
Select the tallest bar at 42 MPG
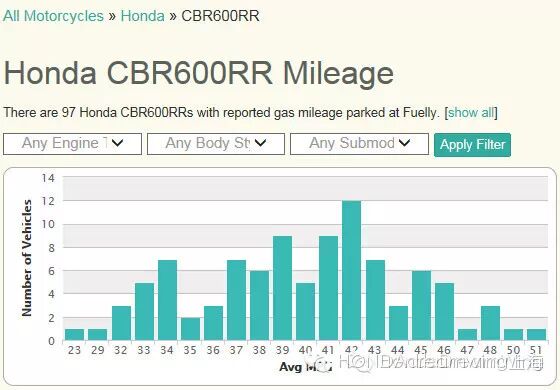(x=351, y=270)
